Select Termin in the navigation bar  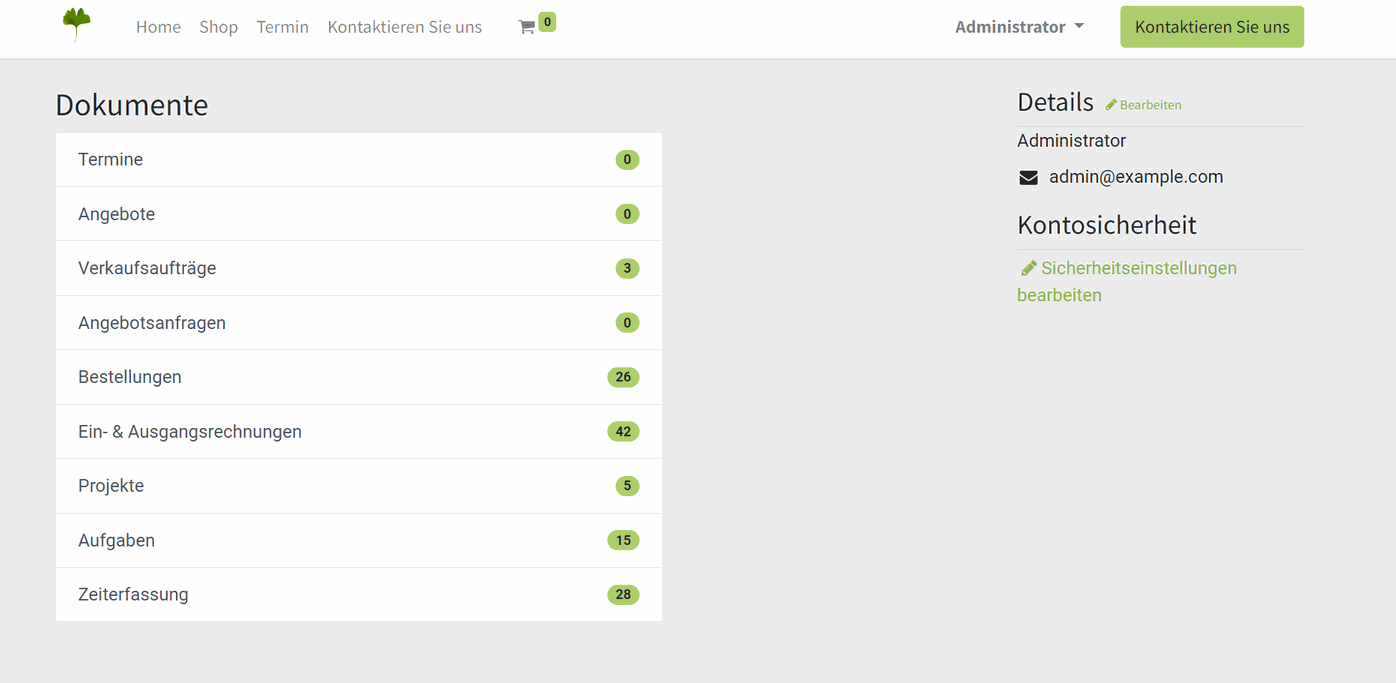(x=282, y=27)
